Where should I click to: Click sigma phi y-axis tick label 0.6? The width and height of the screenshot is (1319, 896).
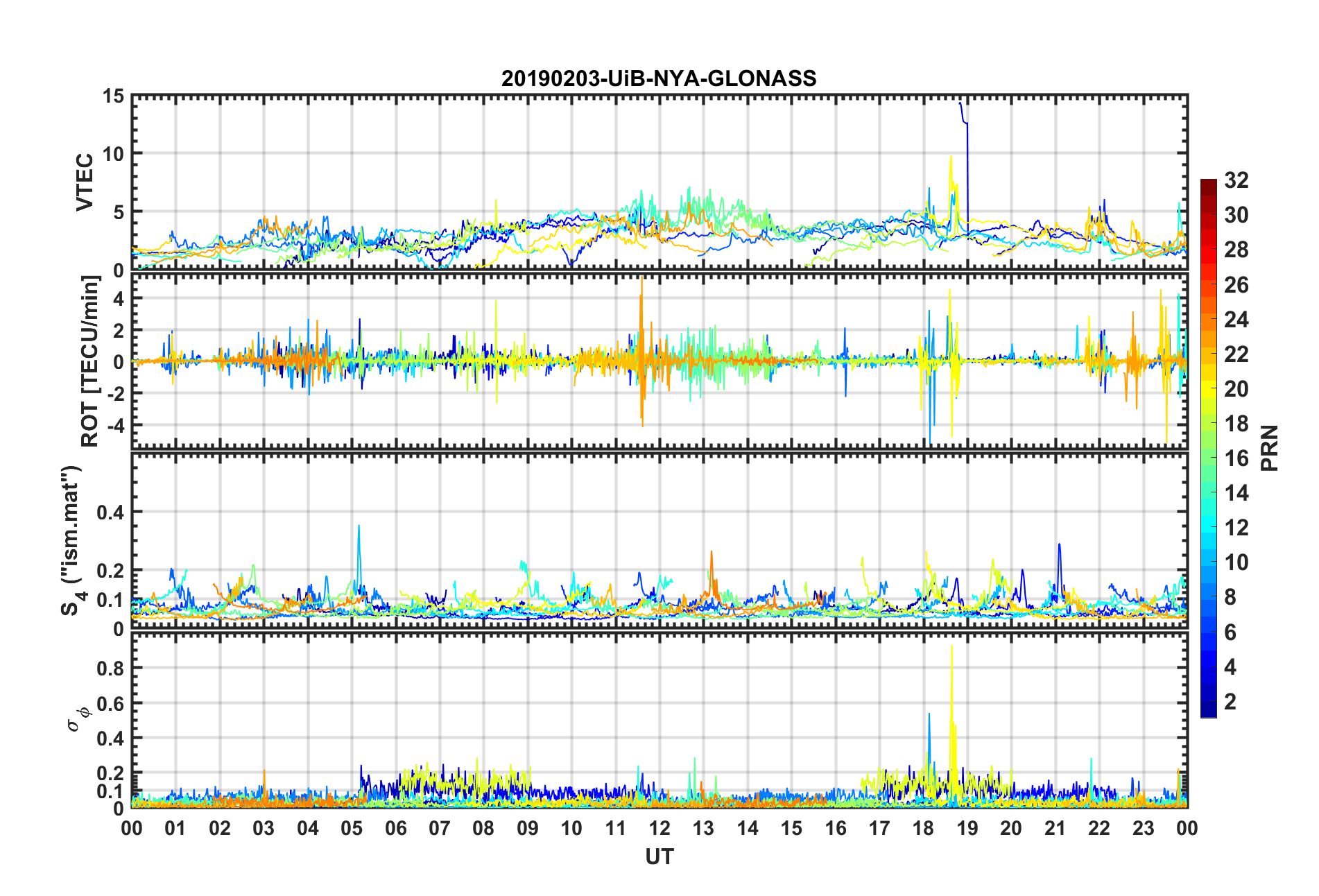point(110,704)
